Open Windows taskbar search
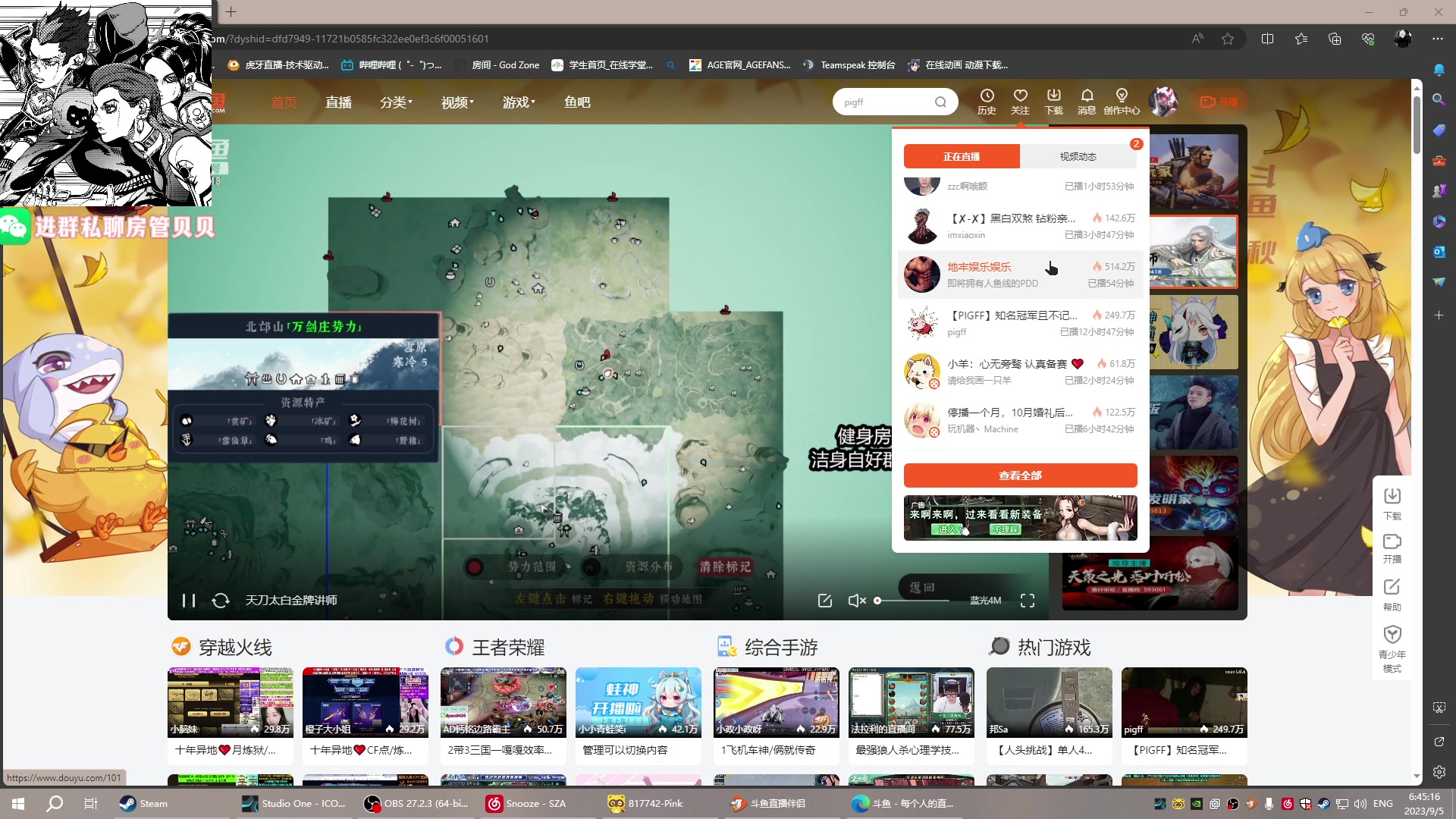 coord(55,804)
